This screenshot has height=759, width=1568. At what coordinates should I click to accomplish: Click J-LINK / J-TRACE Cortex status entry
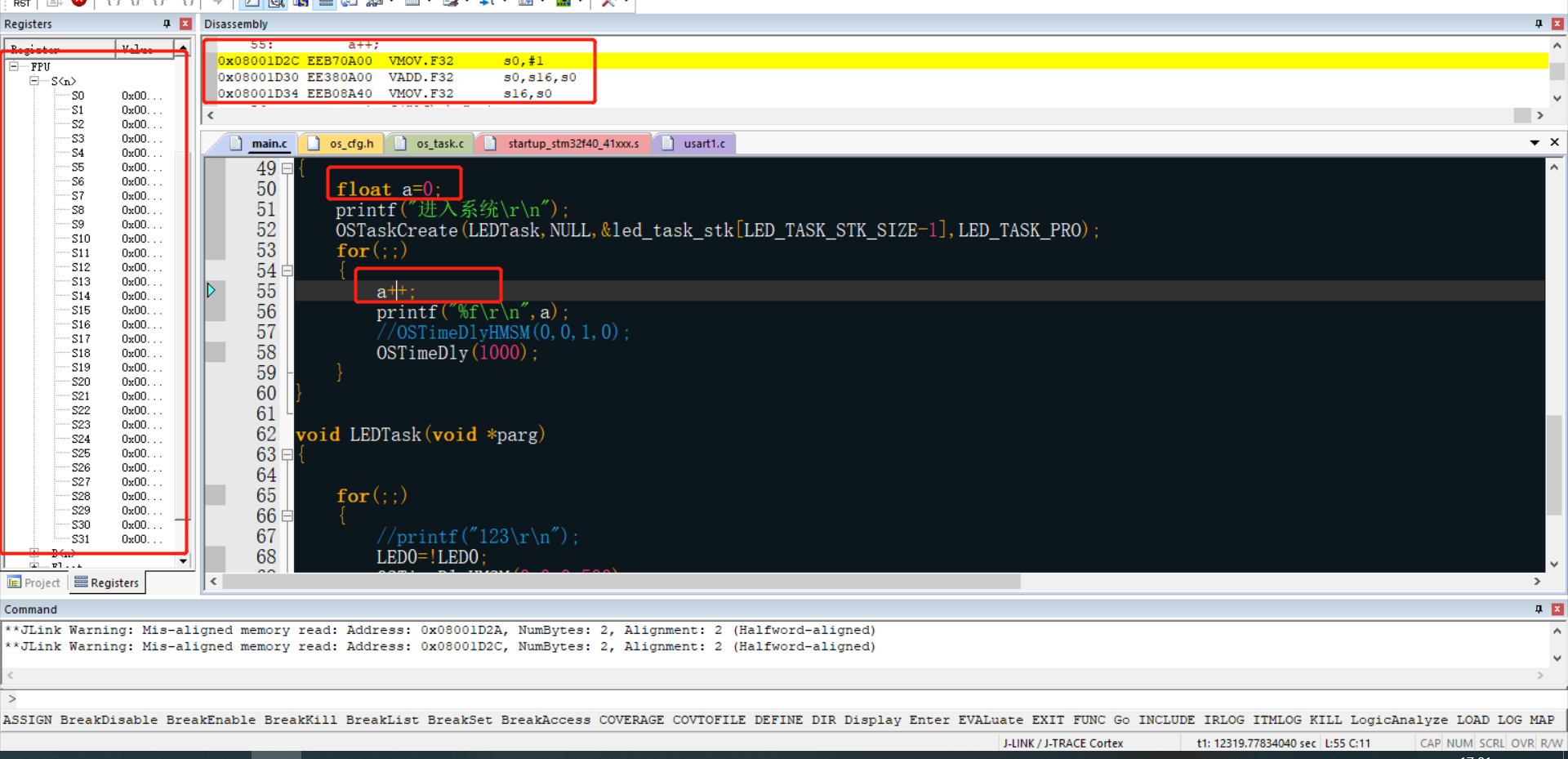(1062, 743)
